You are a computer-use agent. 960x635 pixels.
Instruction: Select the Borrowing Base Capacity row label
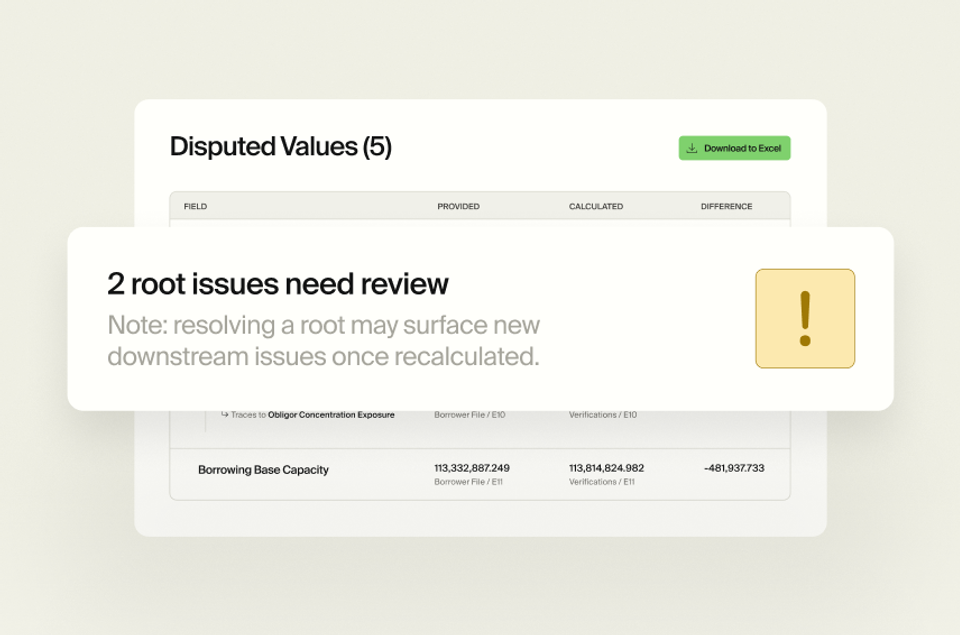263,470
